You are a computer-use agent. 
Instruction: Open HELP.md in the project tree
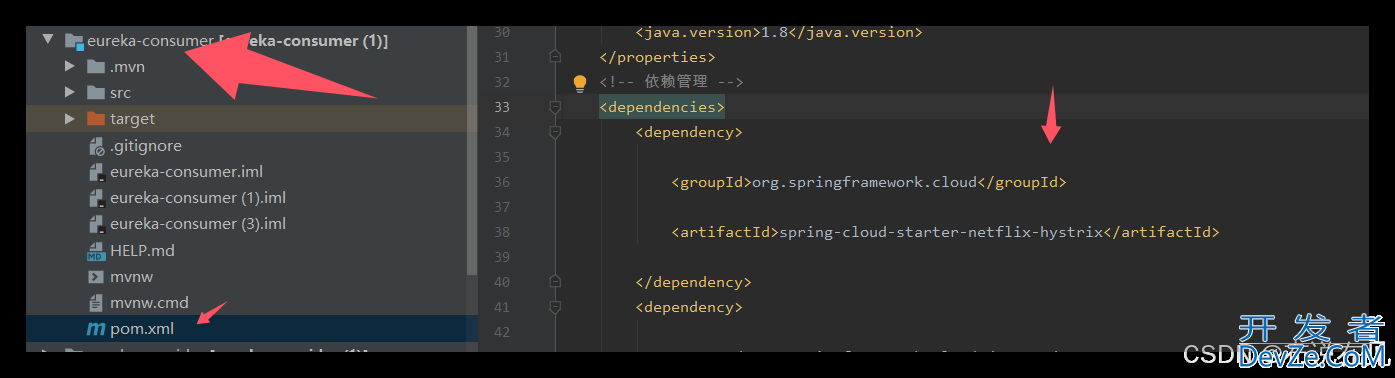point(142,250)
